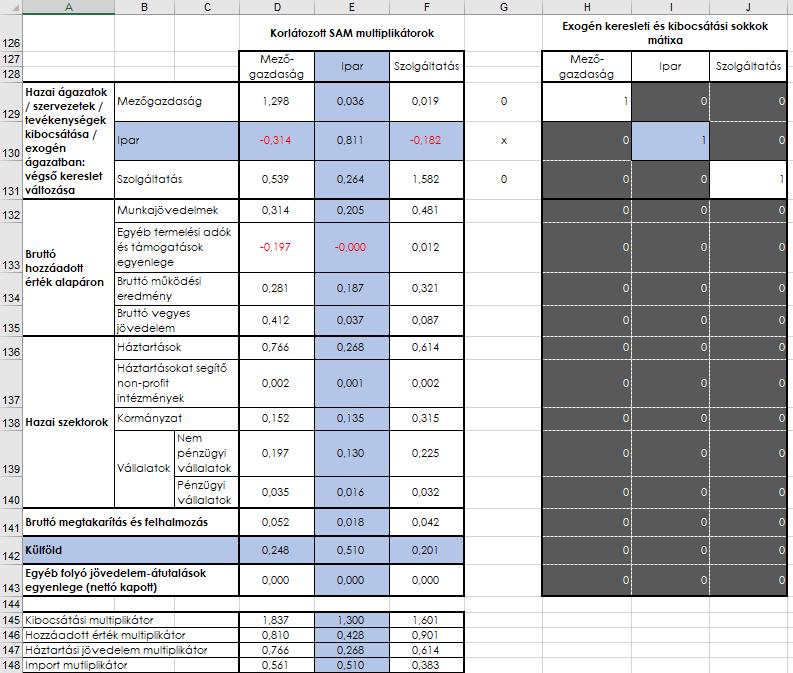The height and width of the screenshot is (673, 793).
Task: Select column header A
Action: pos(69,7)
